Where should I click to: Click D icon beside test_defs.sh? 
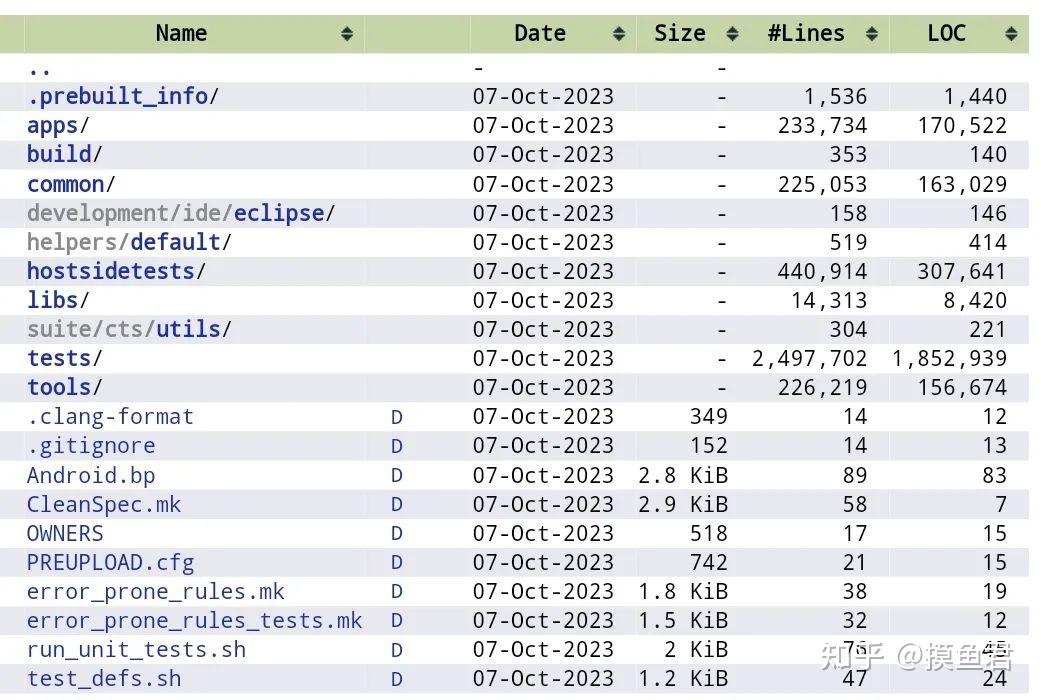397,679
